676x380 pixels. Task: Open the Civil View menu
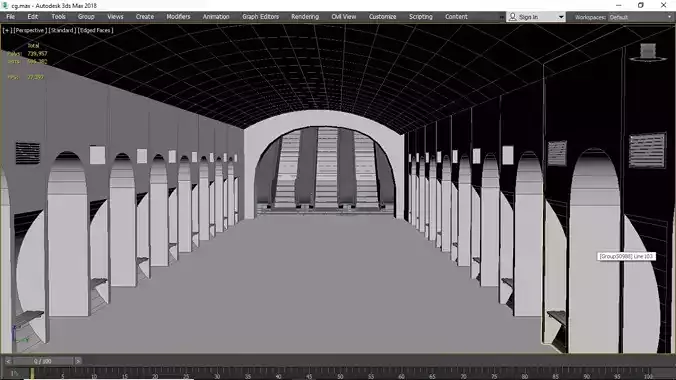[344, 17]
